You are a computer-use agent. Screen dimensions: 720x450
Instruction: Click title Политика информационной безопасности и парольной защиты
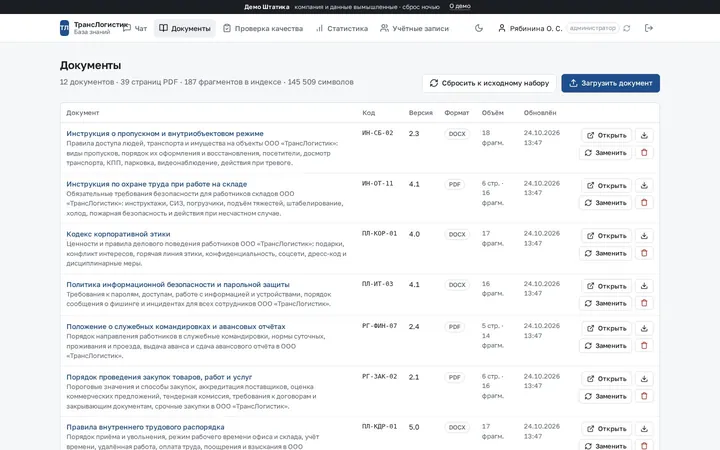178,285
